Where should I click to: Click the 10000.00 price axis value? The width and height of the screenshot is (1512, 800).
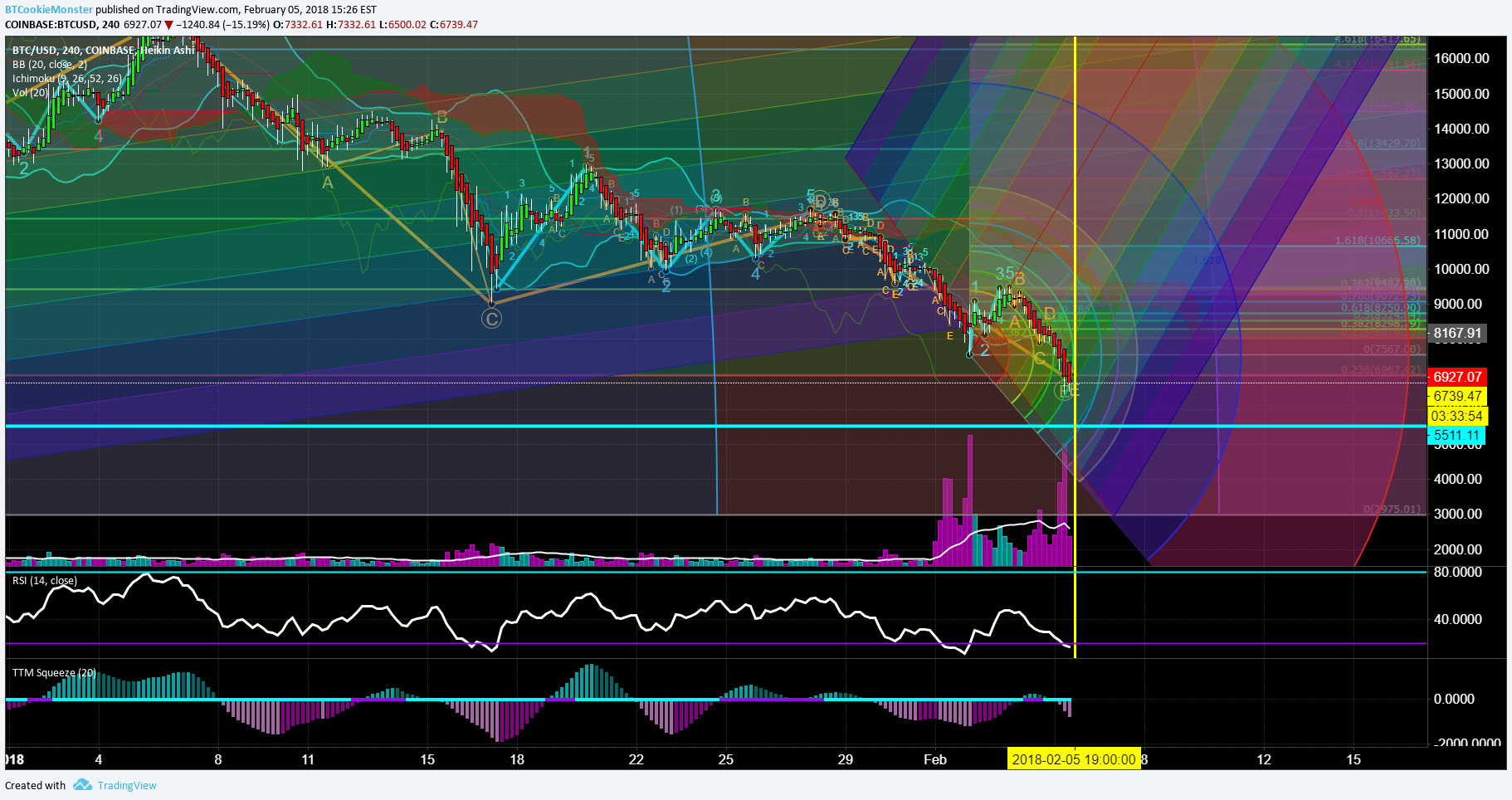click(1461, 269)
